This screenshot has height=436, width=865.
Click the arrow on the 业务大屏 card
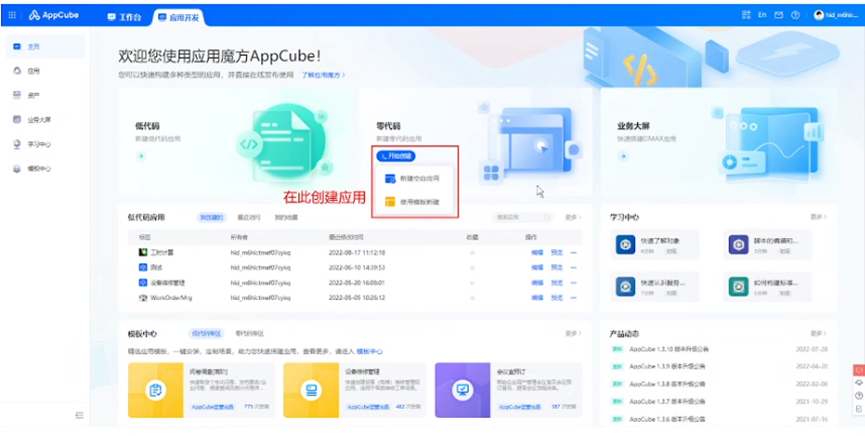coord(623,156)
